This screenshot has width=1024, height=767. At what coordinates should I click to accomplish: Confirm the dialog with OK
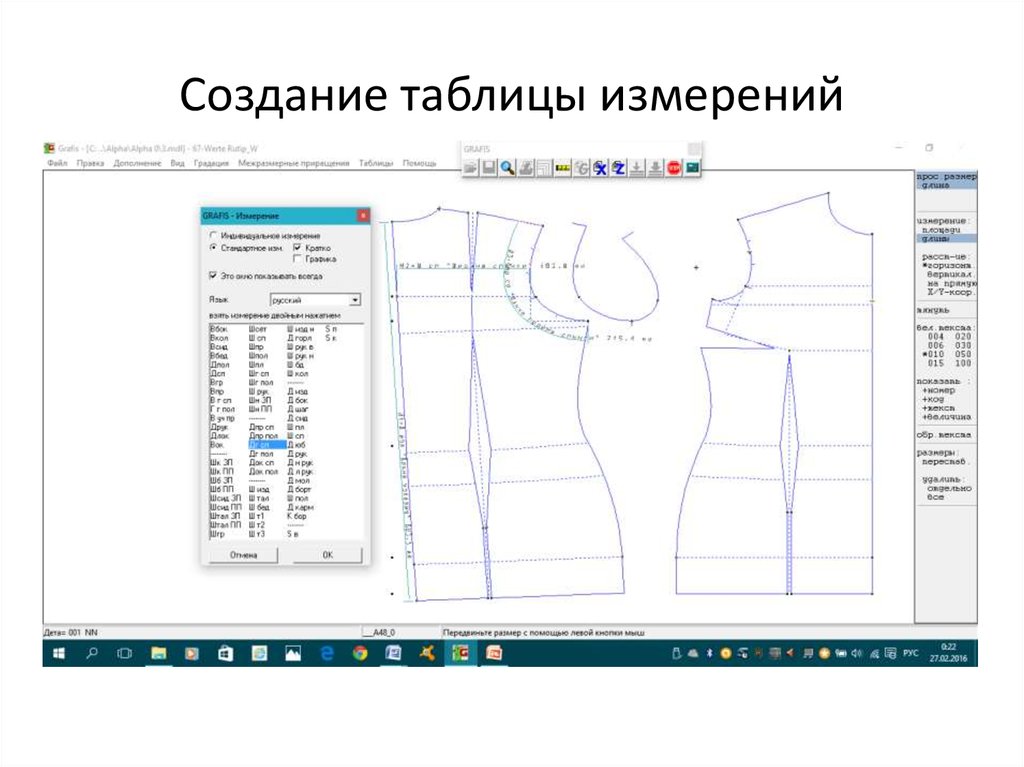328,553
